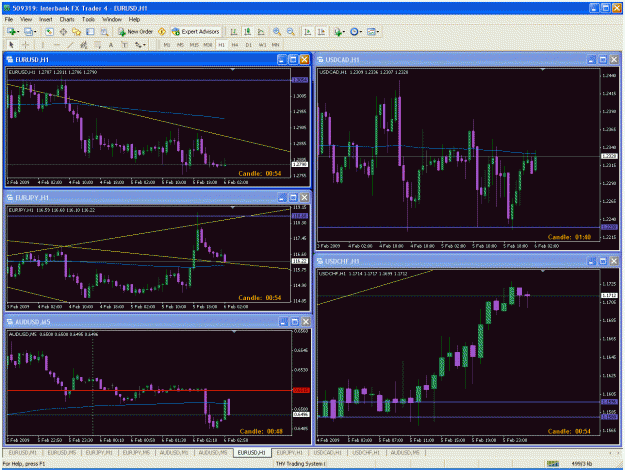The height and width of the screenshot is (470, 625).
Task: Select the Horizontal Line drawing tool
Action: point(57,45)
